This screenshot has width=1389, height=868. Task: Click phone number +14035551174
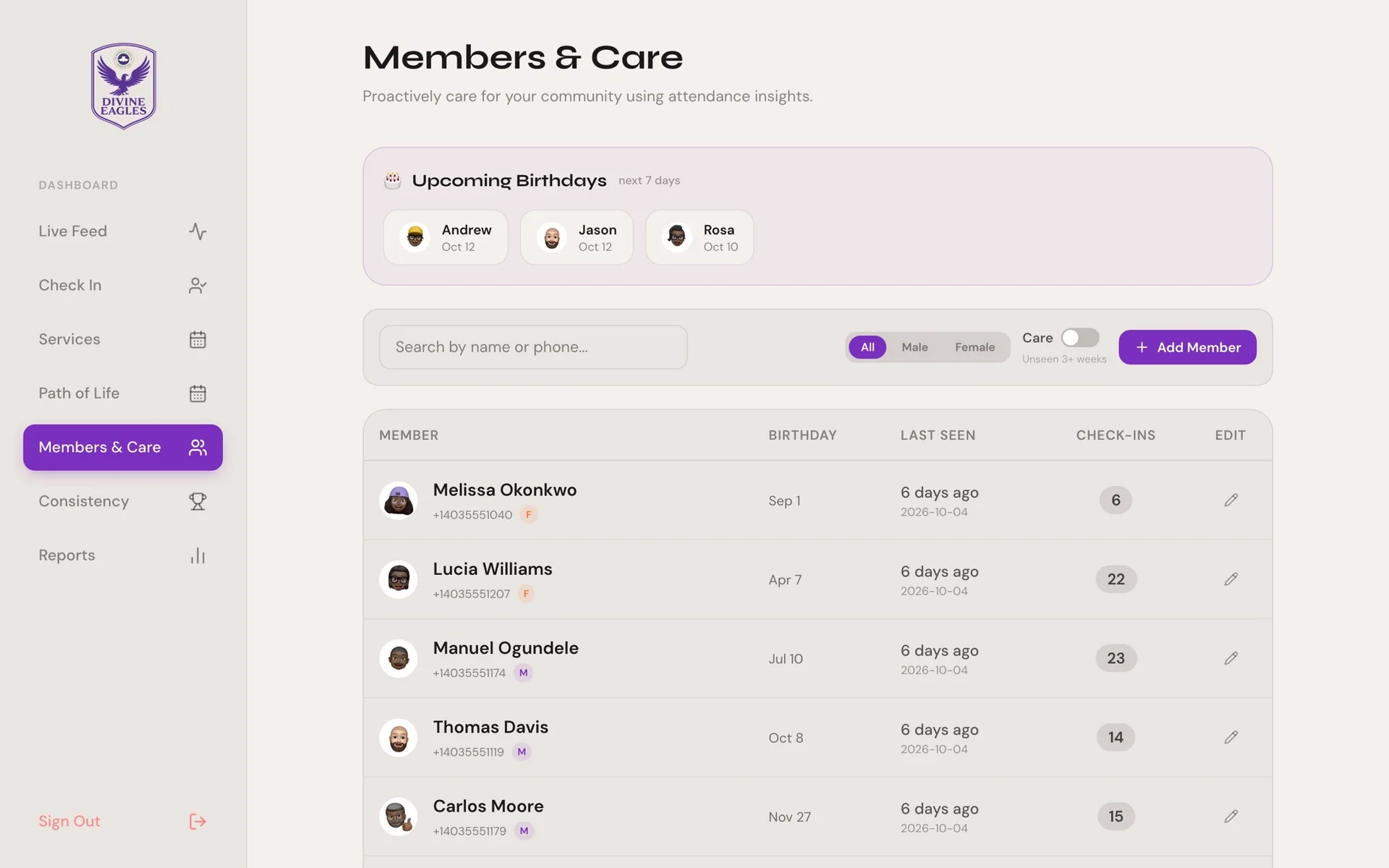tap(469, 673)
